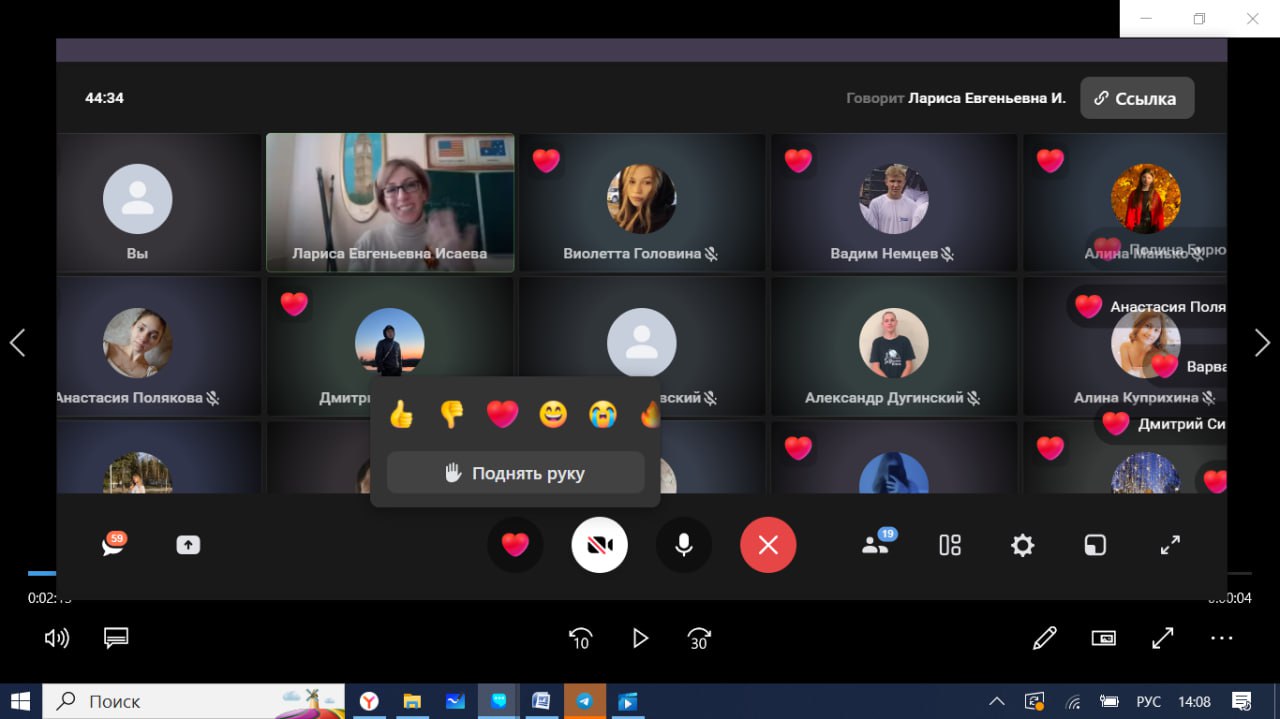
Task: Click the Поднять руку button
Action: click(x=515, y=473)
